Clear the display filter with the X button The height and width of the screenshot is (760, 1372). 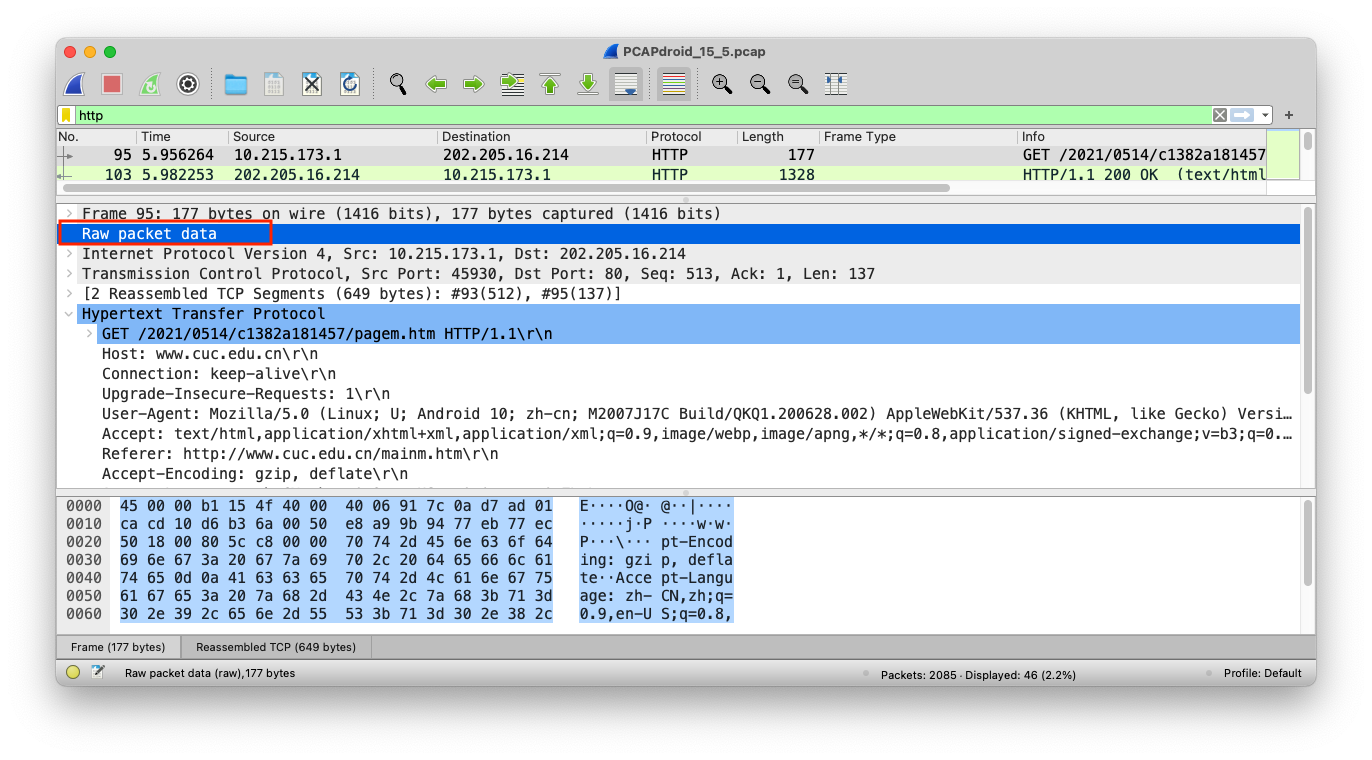pos(1219,115)
